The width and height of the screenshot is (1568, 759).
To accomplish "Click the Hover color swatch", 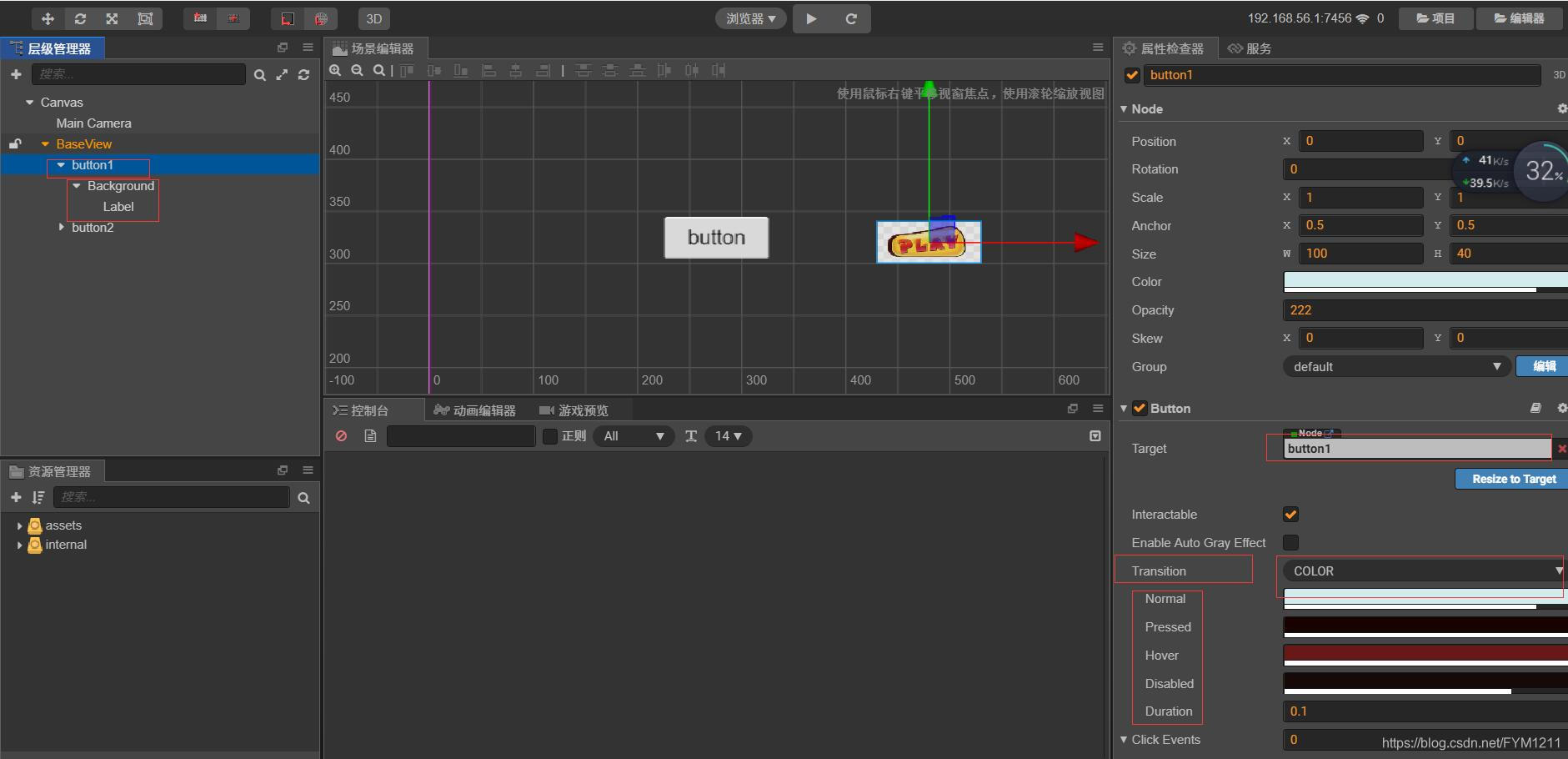I will pos(1425,656).
